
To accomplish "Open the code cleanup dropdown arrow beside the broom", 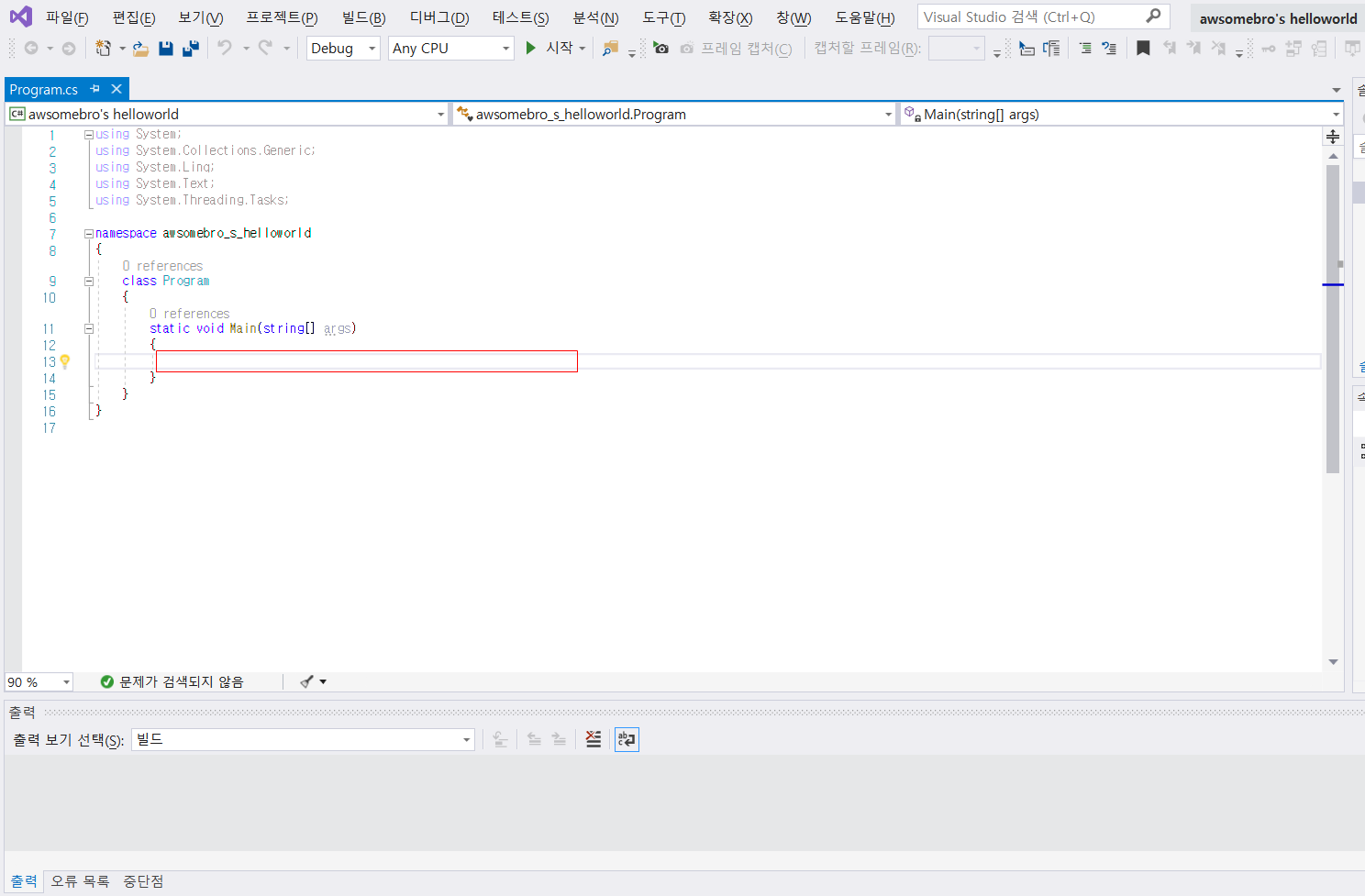I will pos(323,681).
